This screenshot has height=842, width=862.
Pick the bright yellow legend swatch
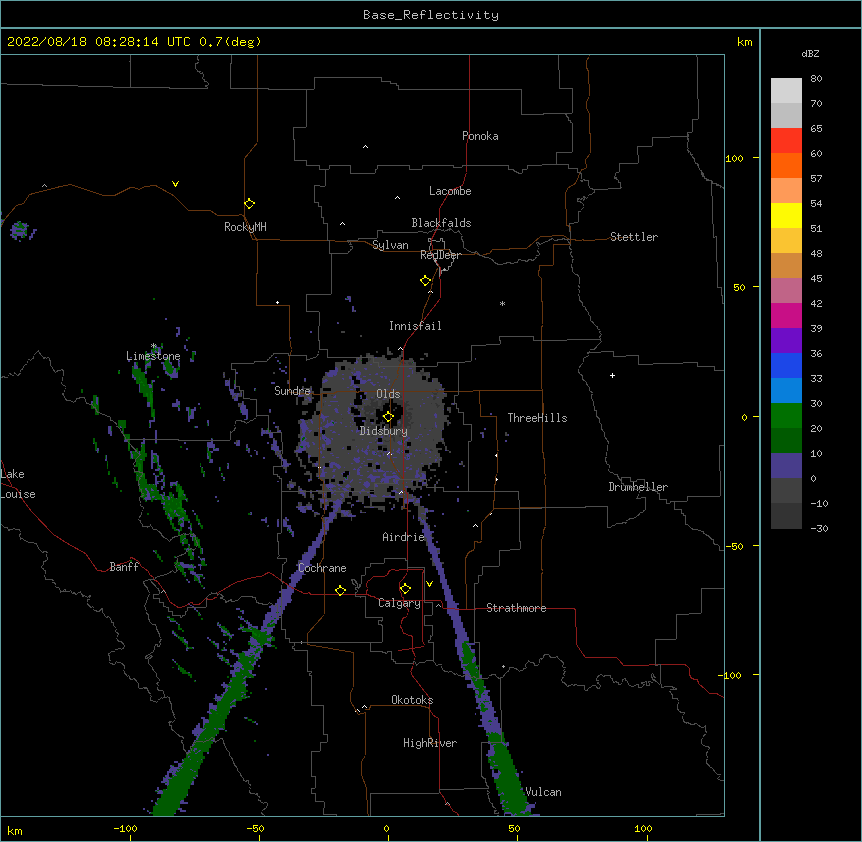(786, 215)
